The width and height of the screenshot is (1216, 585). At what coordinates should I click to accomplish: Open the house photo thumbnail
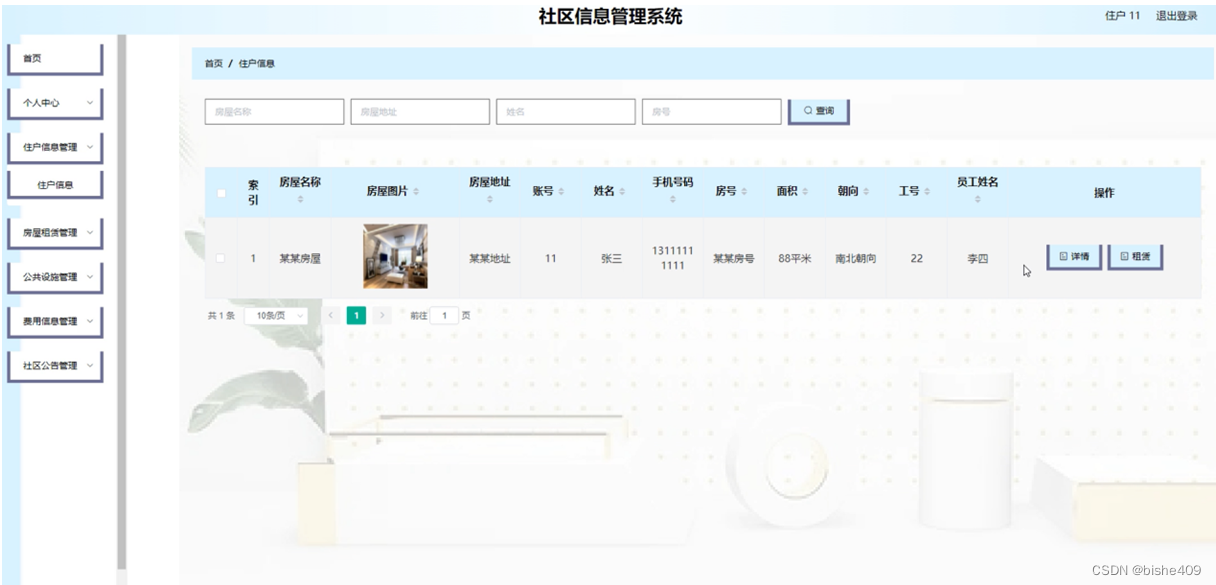pos(395,257)
